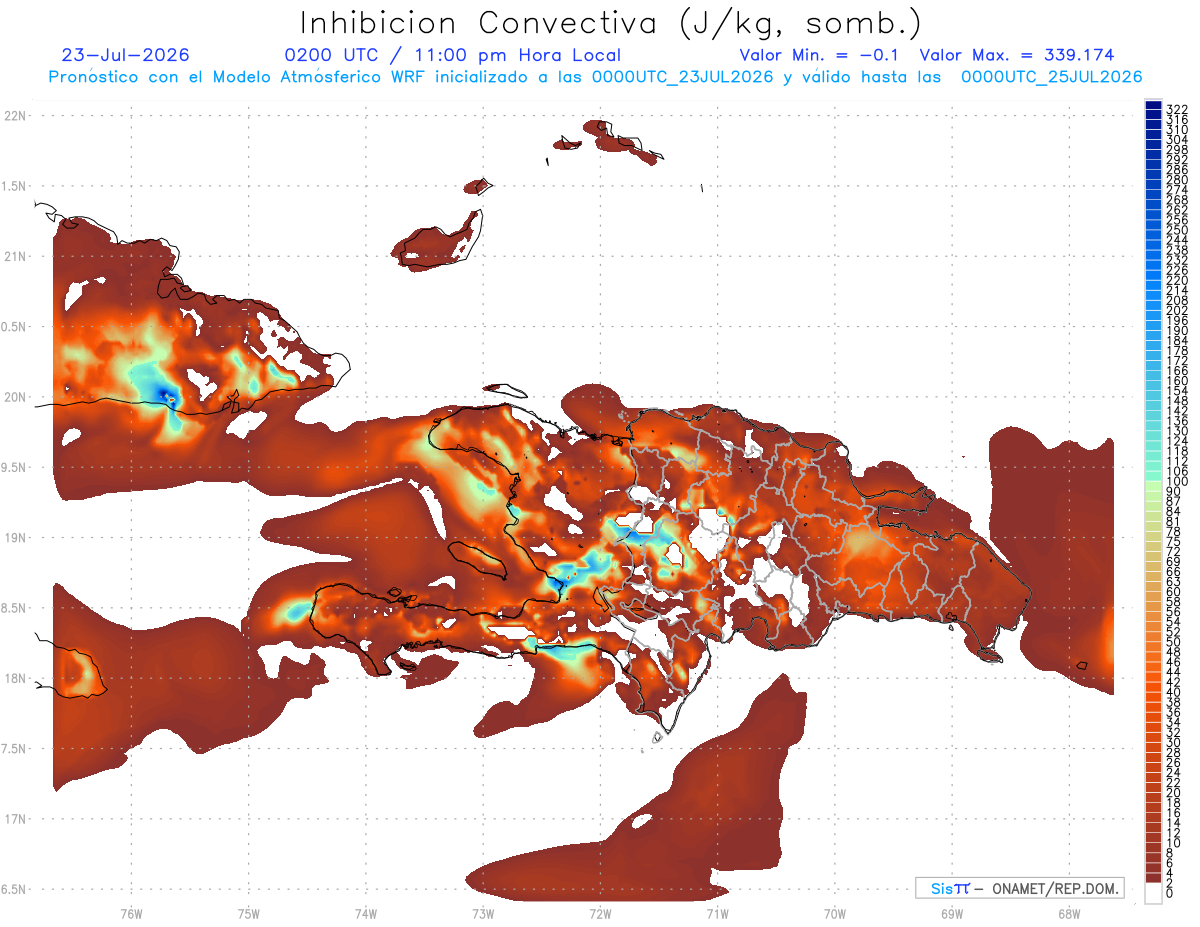Click the latitude label "7.5N"
The width and height of the screenshot is (1200, 927).
(14, 749)
